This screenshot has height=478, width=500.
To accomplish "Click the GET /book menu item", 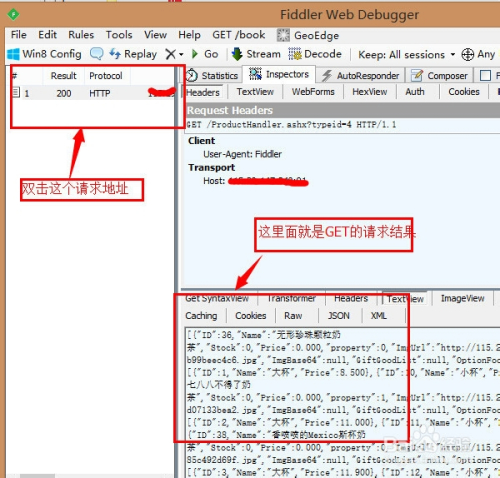I will click(239, 35).
